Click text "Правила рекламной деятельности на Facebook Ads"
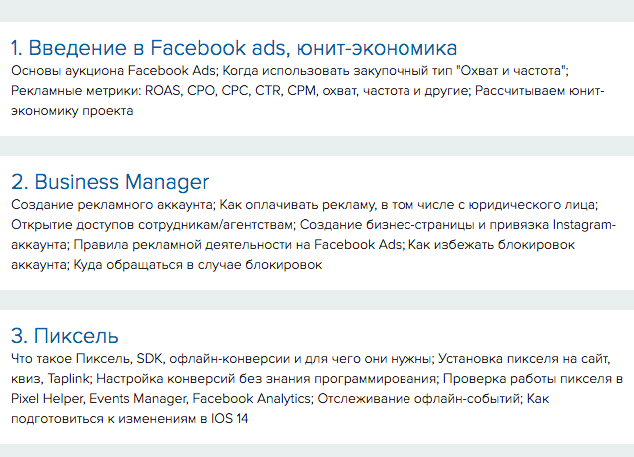 [238, 245]
